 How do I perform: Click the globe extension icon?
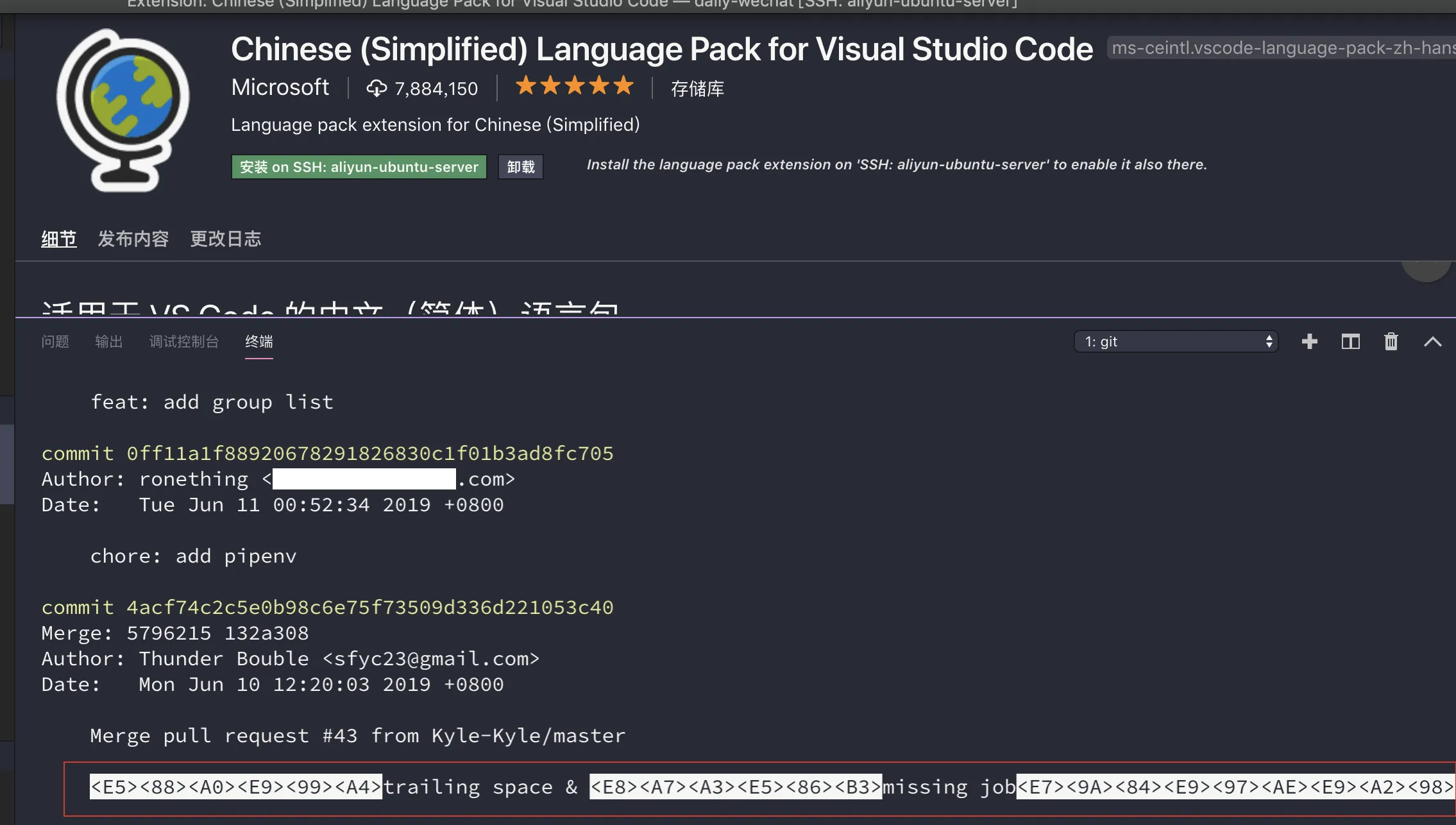(x=123, y=110)
